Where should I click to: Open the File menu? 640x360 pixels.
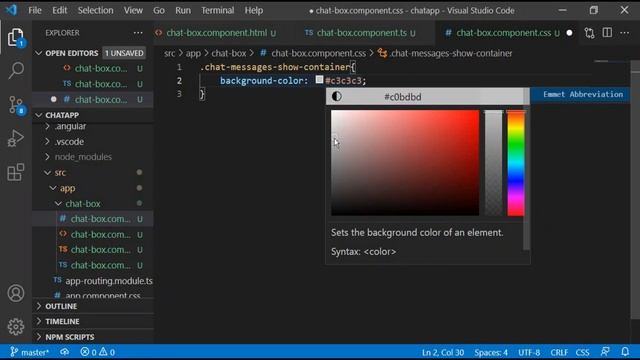[35, 10]
